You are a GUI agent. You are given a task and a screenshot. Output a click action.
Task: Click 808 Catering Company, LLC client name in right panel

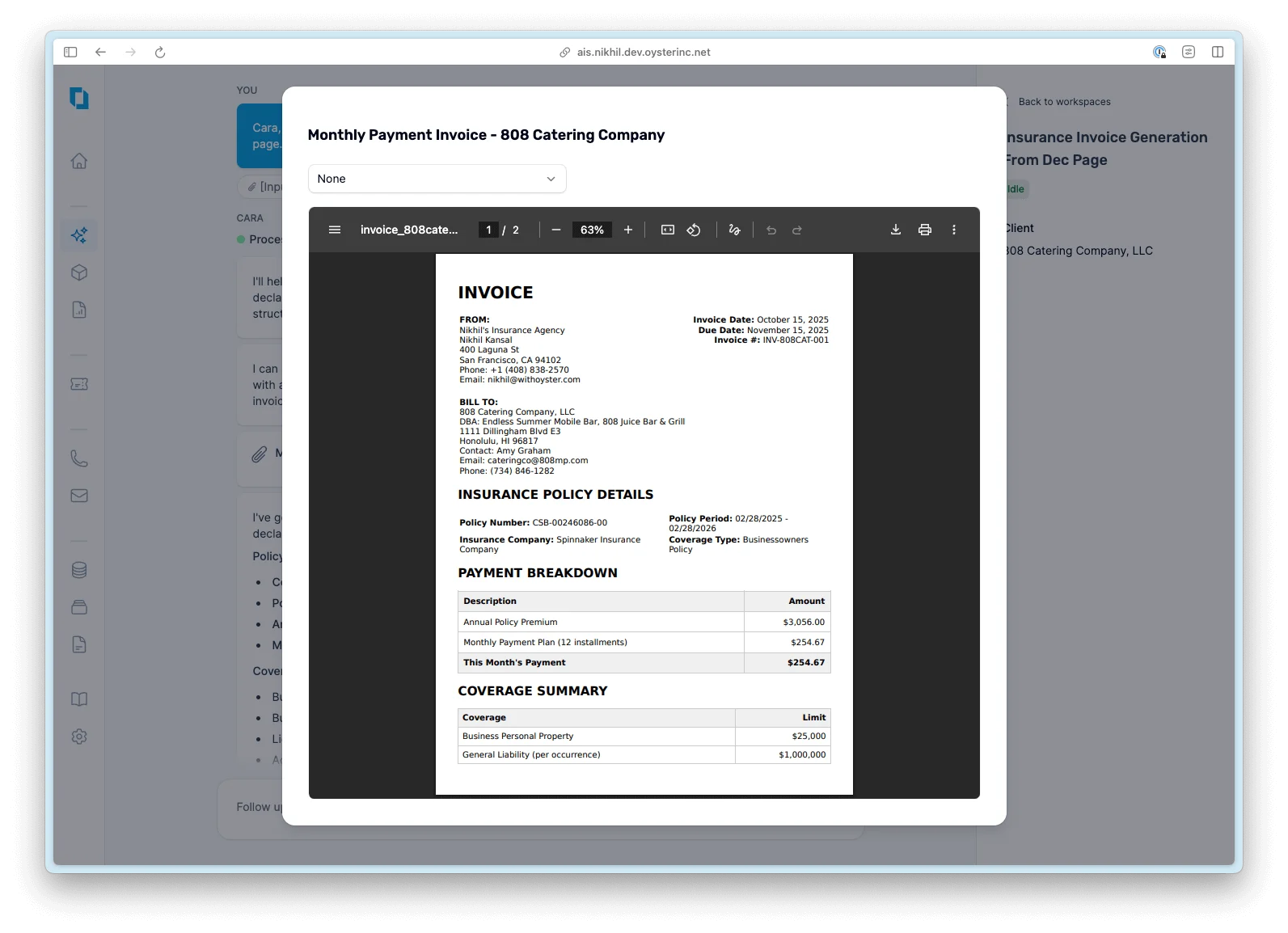(x=1079, y=251)
